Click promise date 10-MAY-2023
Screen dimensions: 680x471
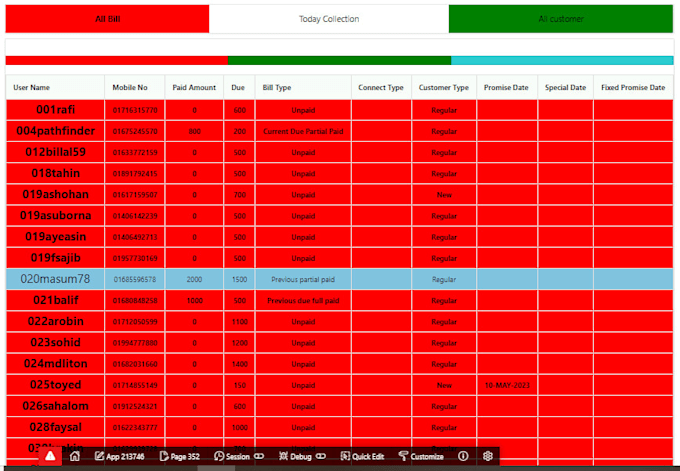(507, 385)
